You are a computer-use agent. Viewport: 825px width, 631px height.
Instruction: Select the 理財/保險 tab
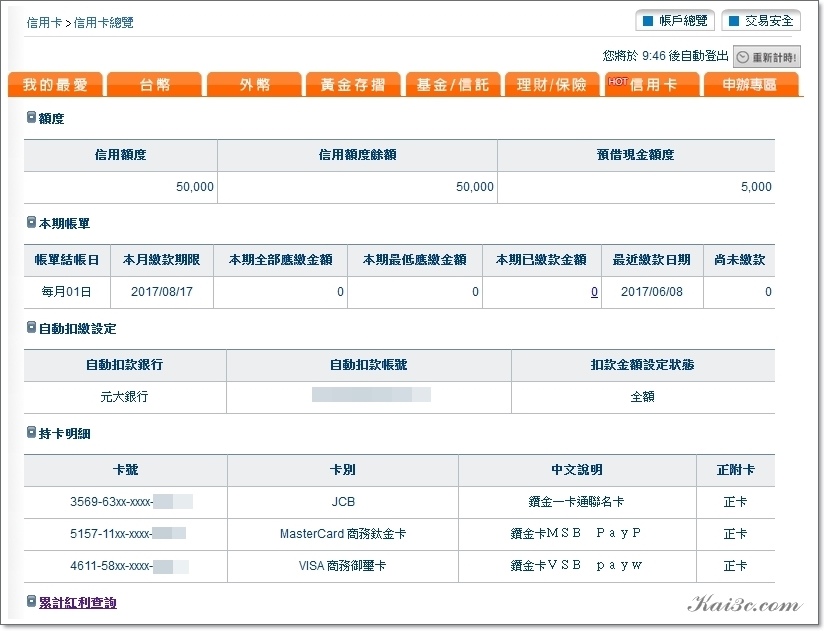[552, 84]
